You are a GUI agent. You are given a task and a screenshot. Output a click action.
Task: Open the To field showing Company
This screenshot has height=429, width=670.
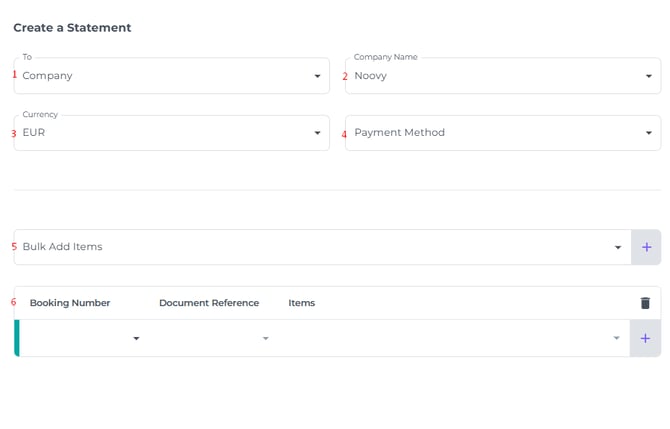pyautogui.click(x=160, y=76)
